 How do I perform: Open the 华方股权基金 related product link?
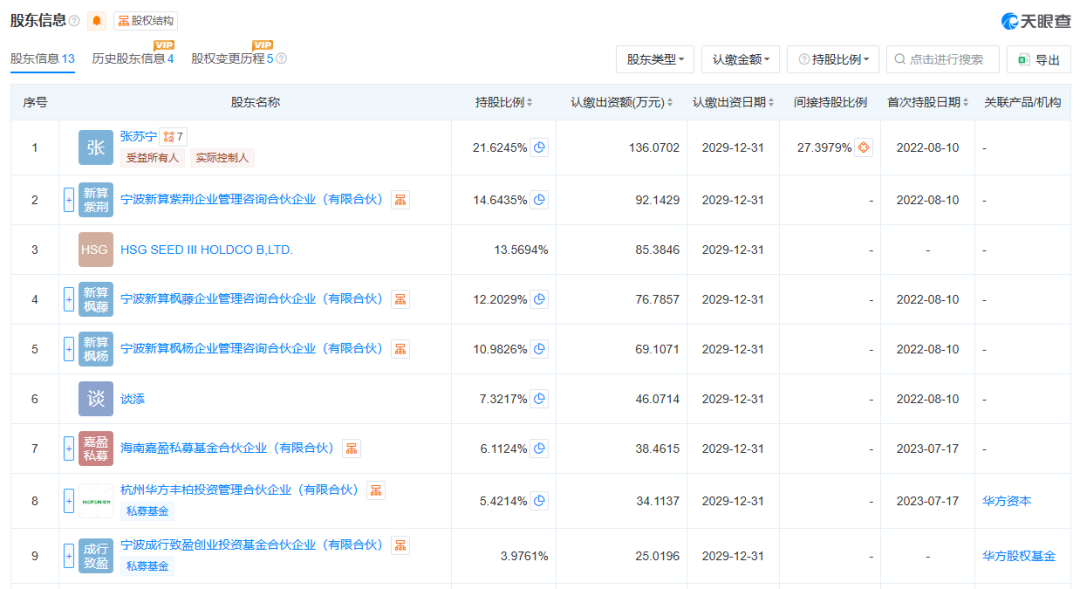coord(1019,556)
